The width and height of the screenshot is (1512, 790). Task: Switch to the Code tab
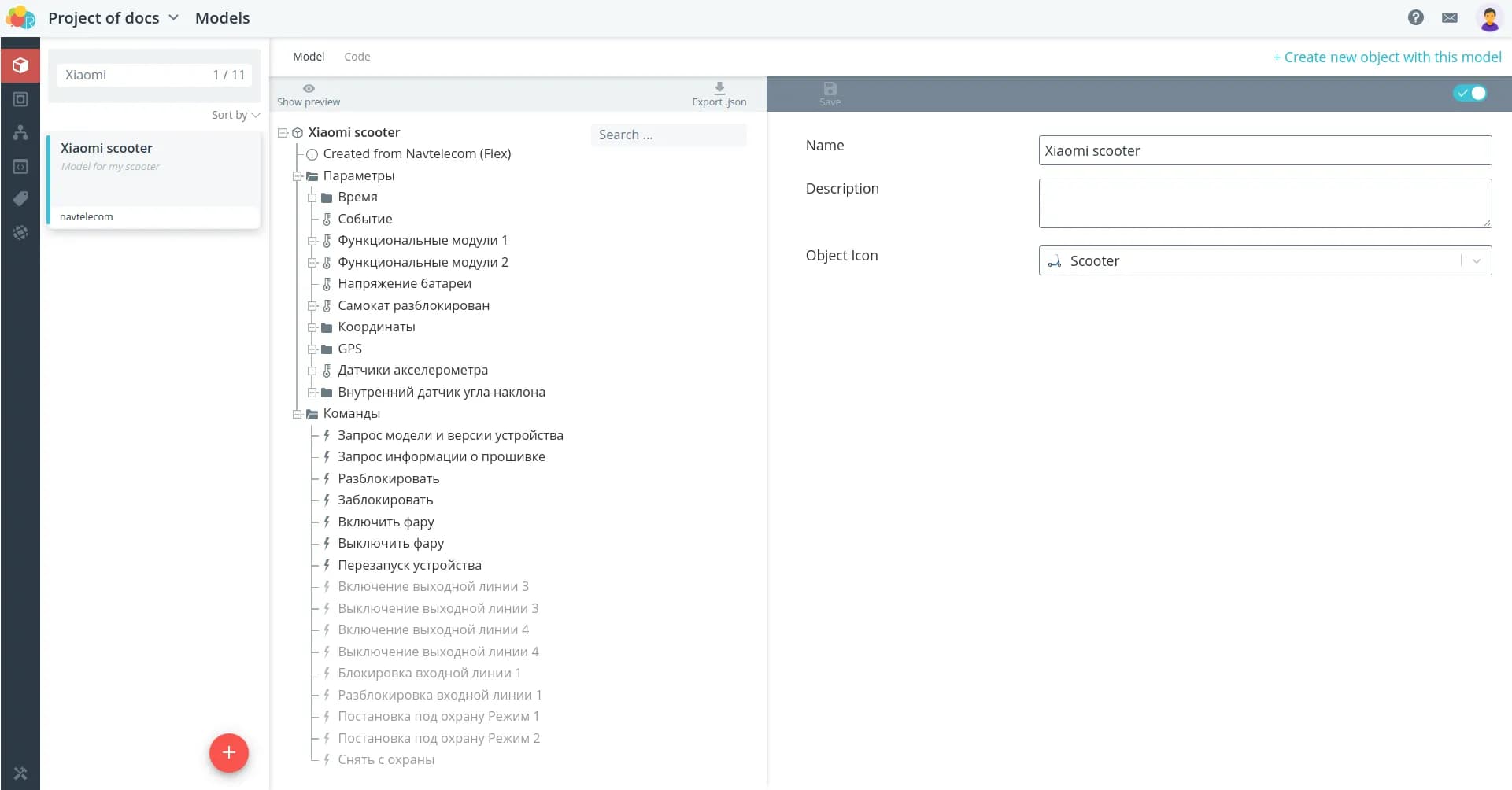[357, 57]
